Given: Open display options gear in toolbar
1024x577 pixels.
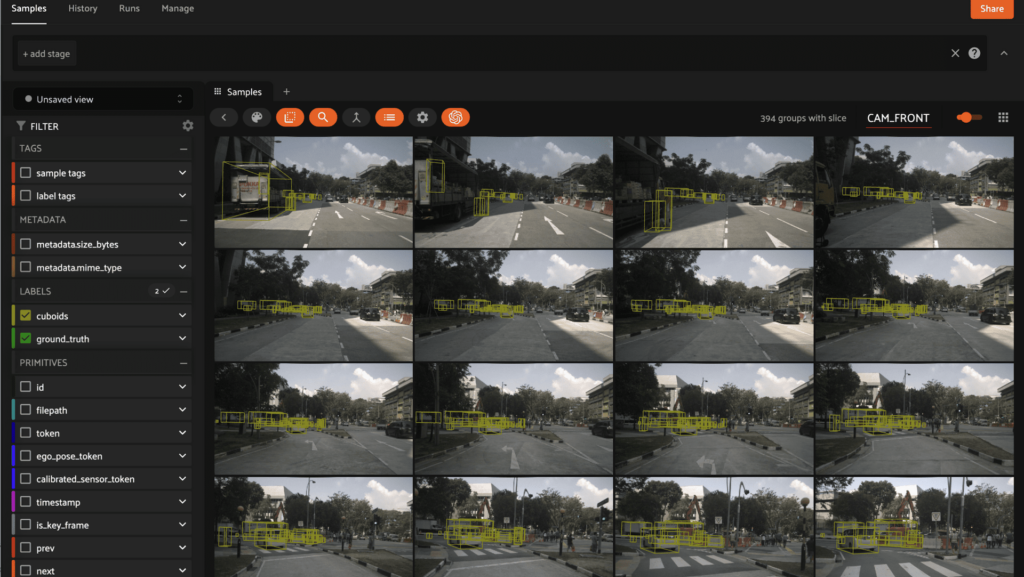Looking at the screenshot, I should [x=423, y=117].
